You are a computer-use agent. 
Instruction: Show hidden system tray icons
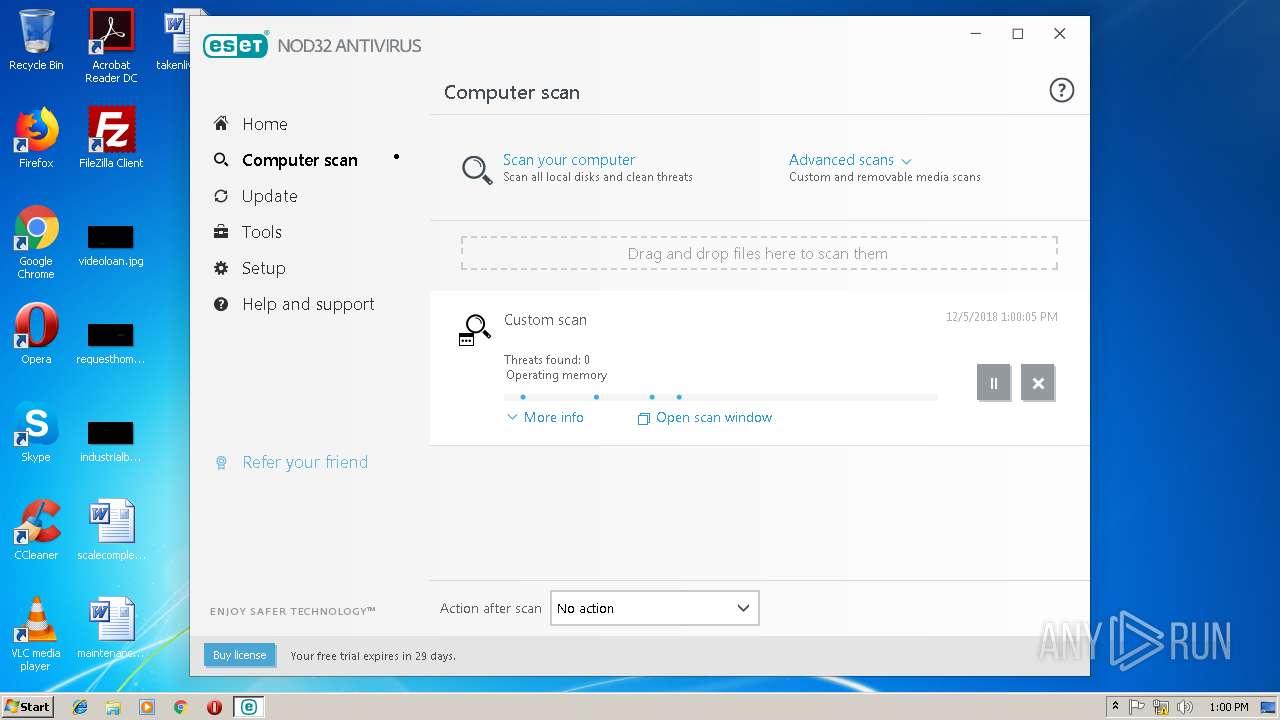[x=1115, y=707]
